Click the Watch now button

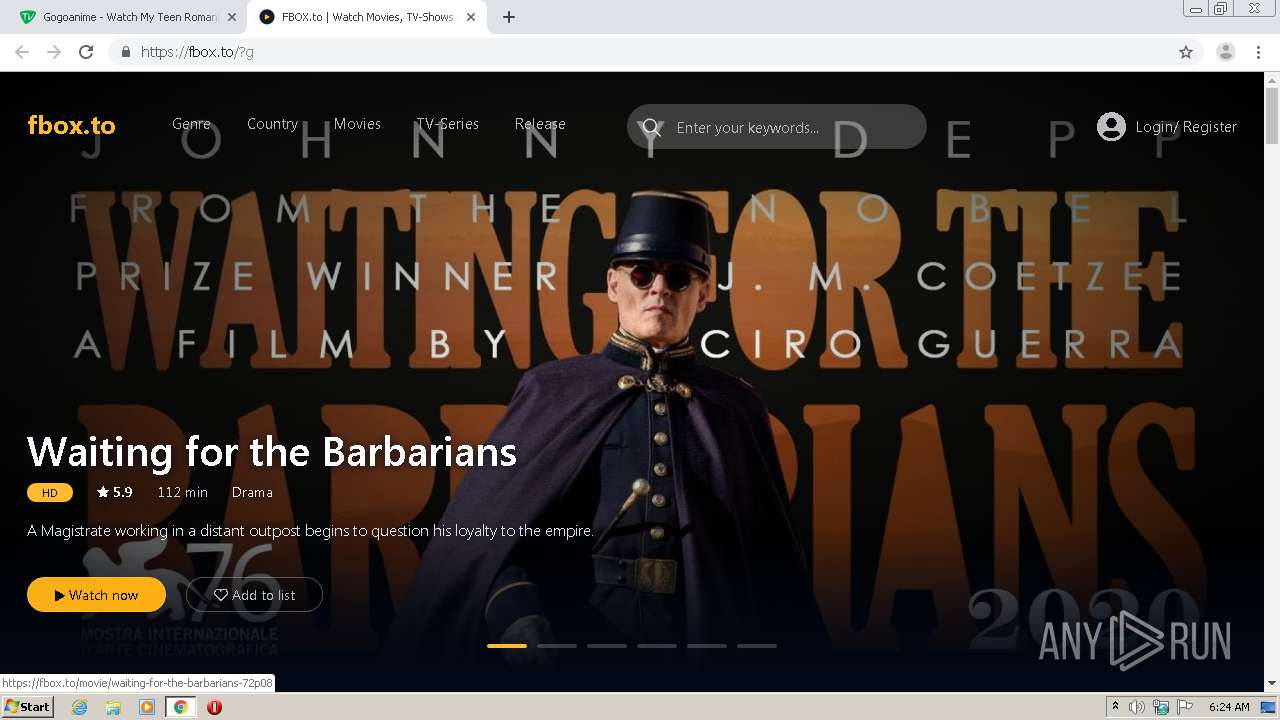coord(96,594)
